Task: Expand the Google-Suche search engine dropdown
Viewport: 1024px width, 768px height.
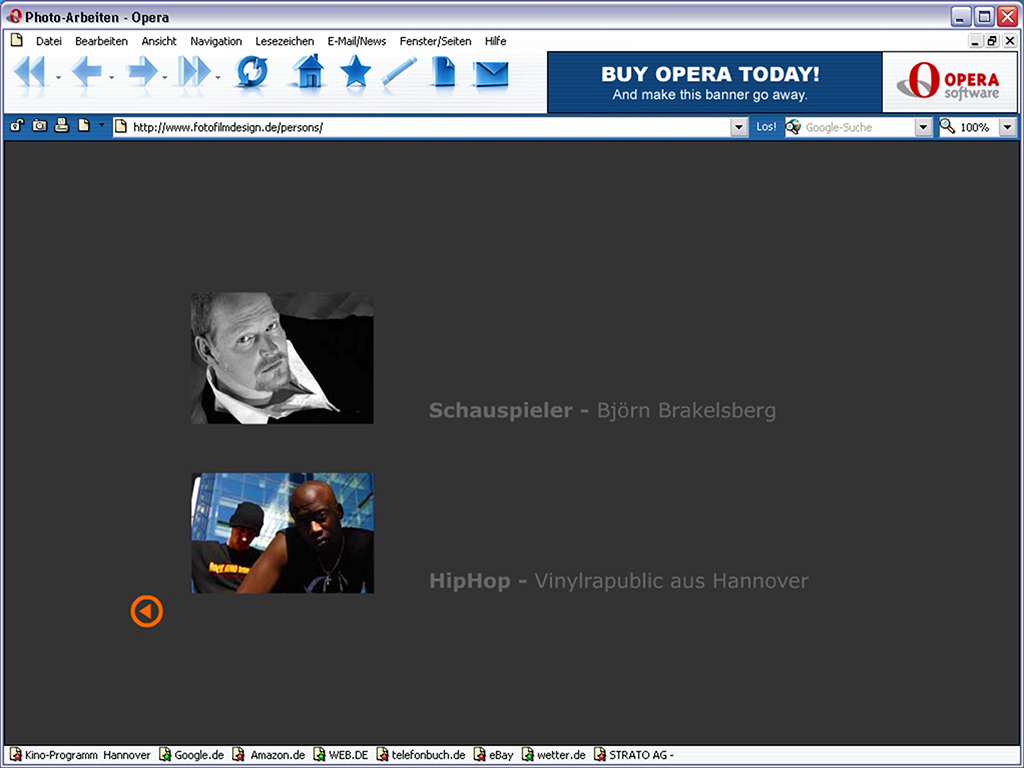Action: pos(923,127)
